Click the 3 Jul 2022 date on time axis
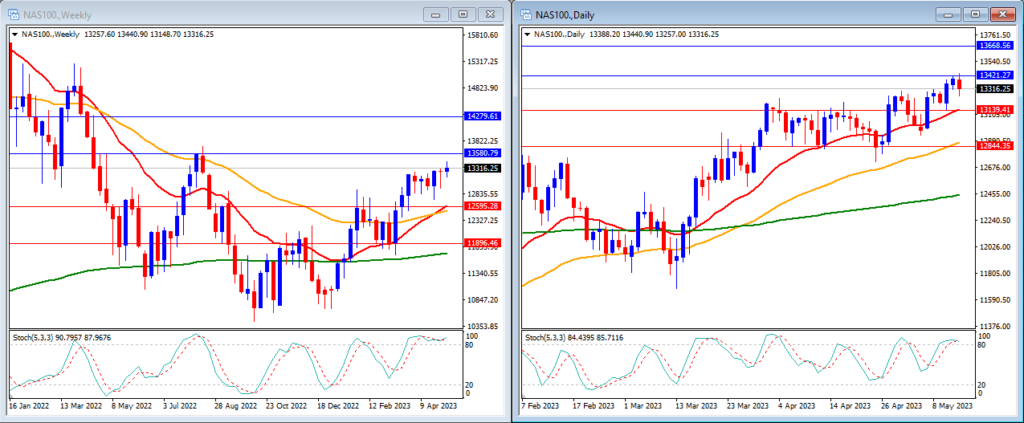This screenshot has width=1024, height=423. (178, 405)
